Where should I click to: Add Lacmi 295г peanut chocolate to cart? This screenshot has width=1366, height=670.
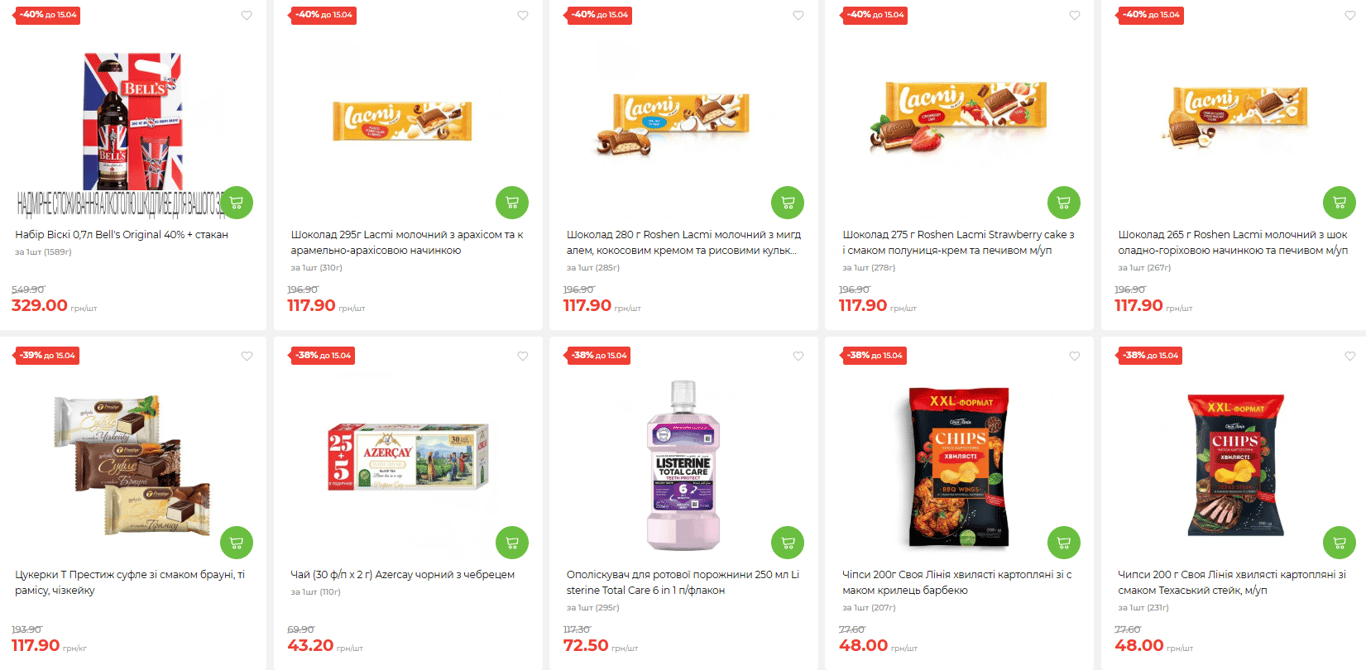512,202
